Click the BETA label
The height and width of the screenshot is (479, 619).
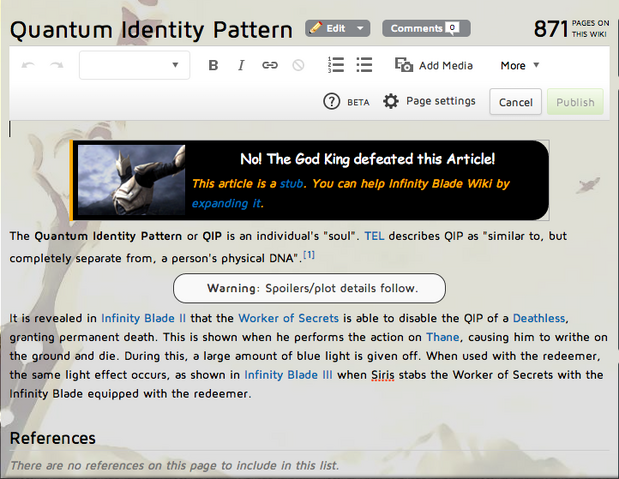(358, 102)
